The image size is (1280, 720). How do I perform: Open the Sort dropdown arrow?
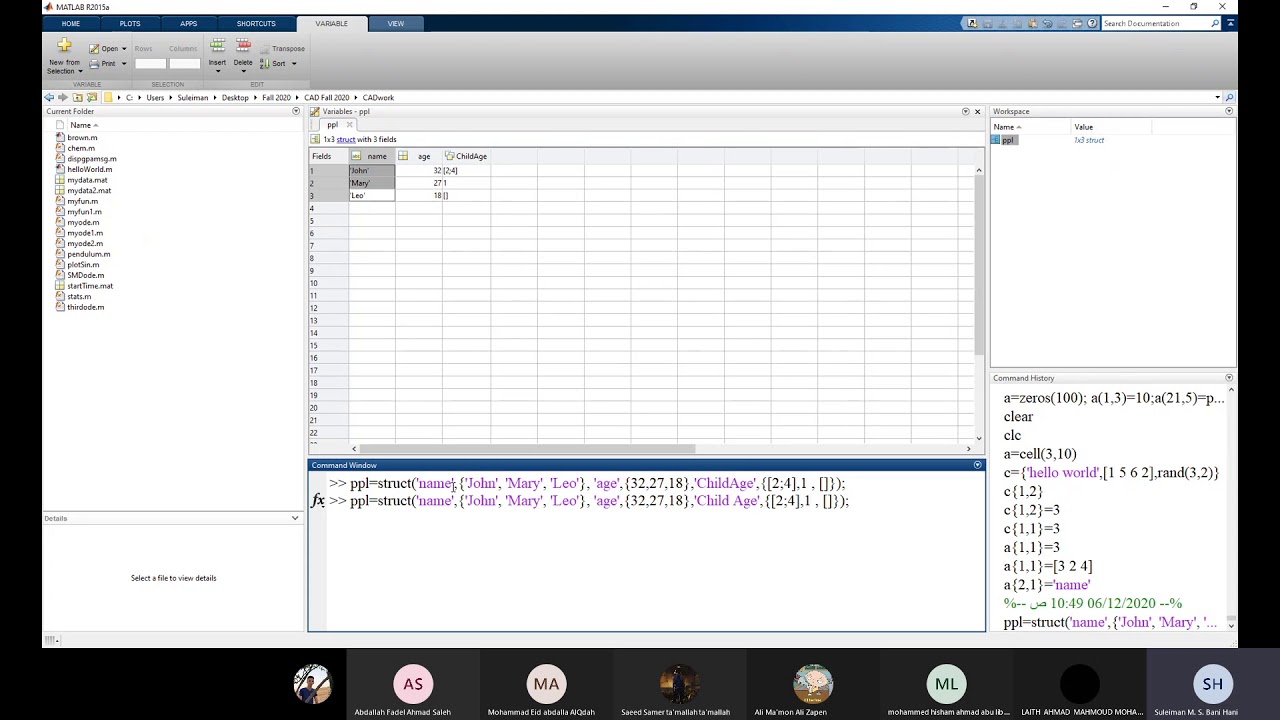[x=293, y=64]
